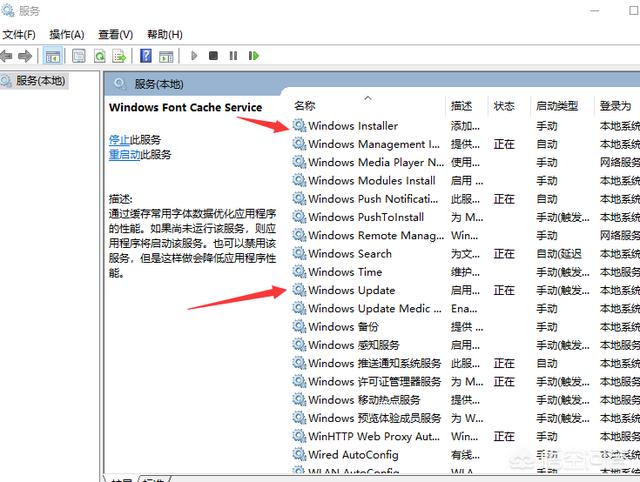This screenshot has width=640, height=482.
Task: Select the Windows Search service name
Action: click(x=350, y=254)
